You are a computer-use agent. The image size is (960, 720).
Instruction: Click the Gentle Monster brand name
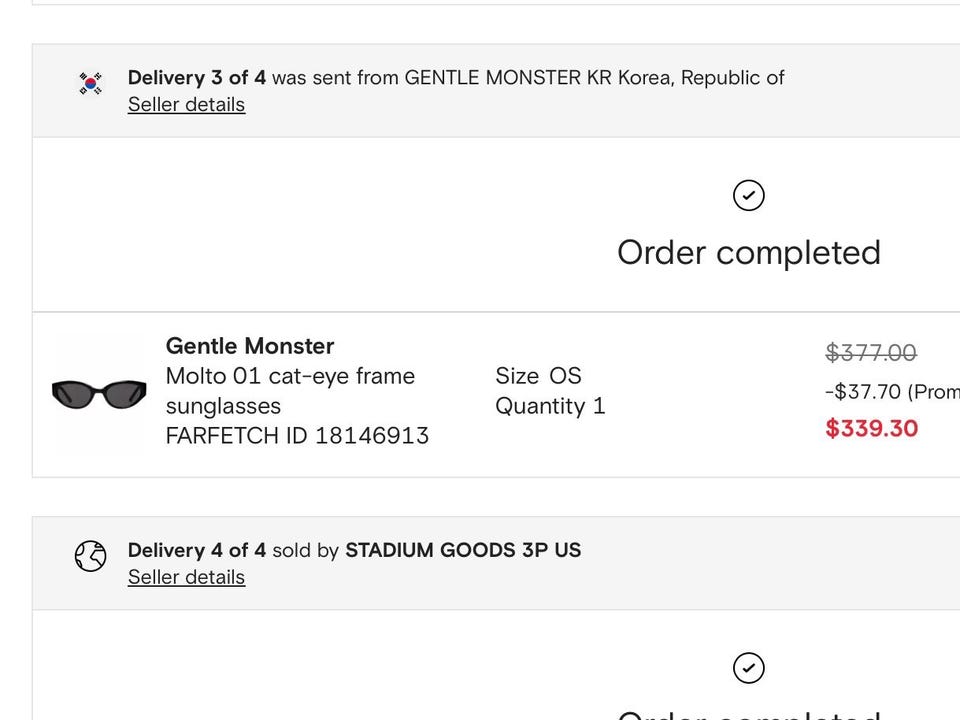click(x=250, y=346)
